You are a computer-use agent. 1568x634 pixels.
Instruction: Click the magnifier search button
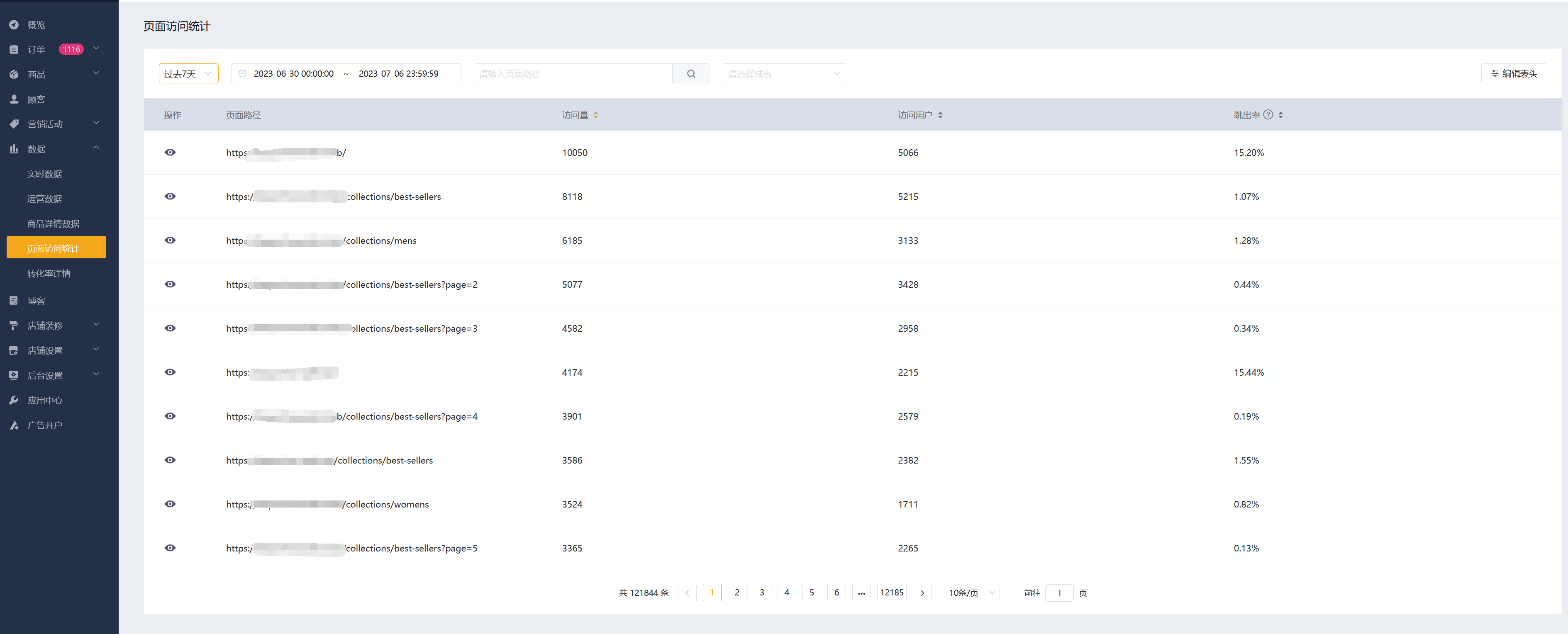(x=691, y=74)
